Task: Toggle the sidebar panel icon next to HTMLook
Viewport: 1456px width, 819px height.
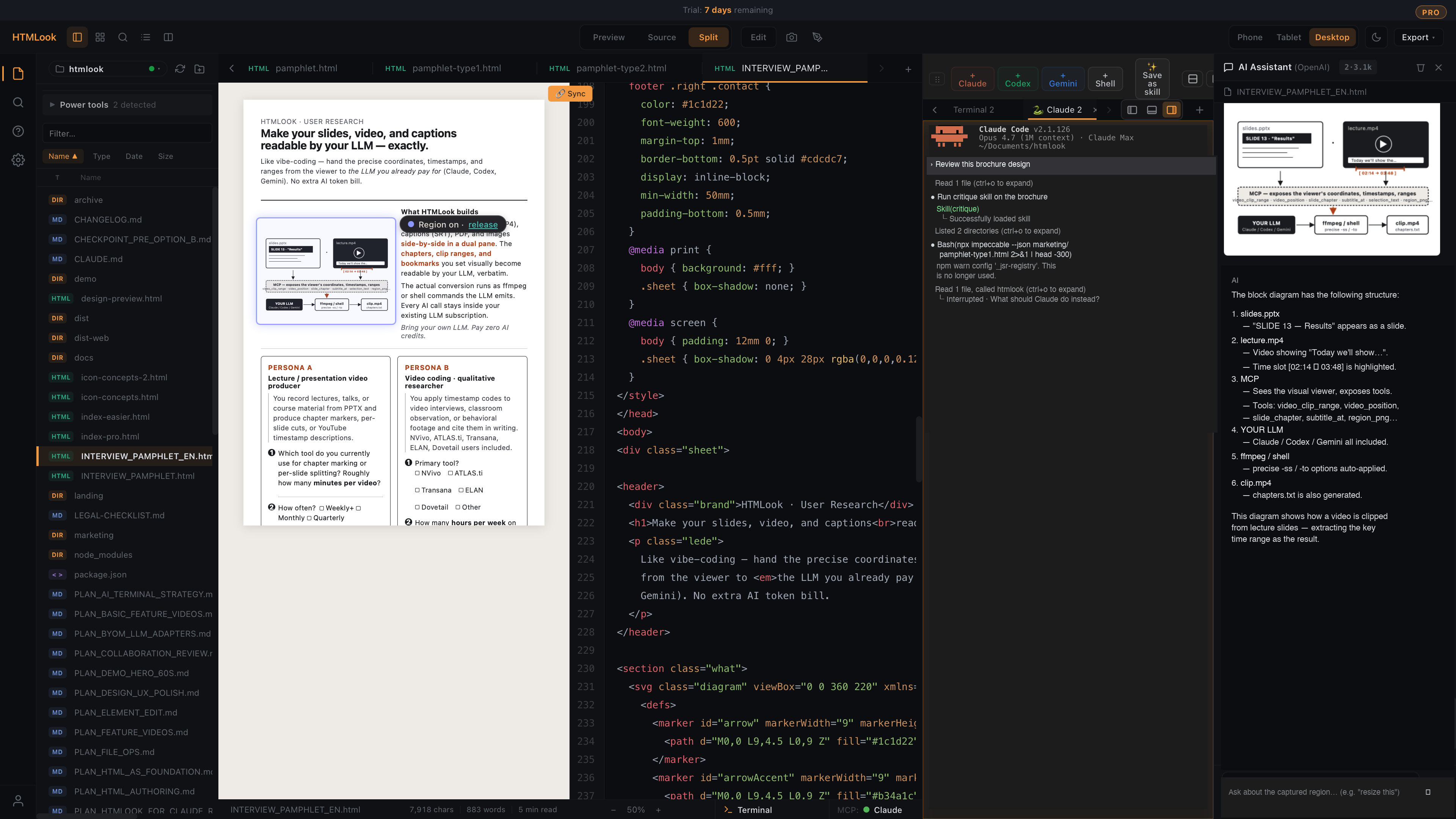Action: [77, 37]
